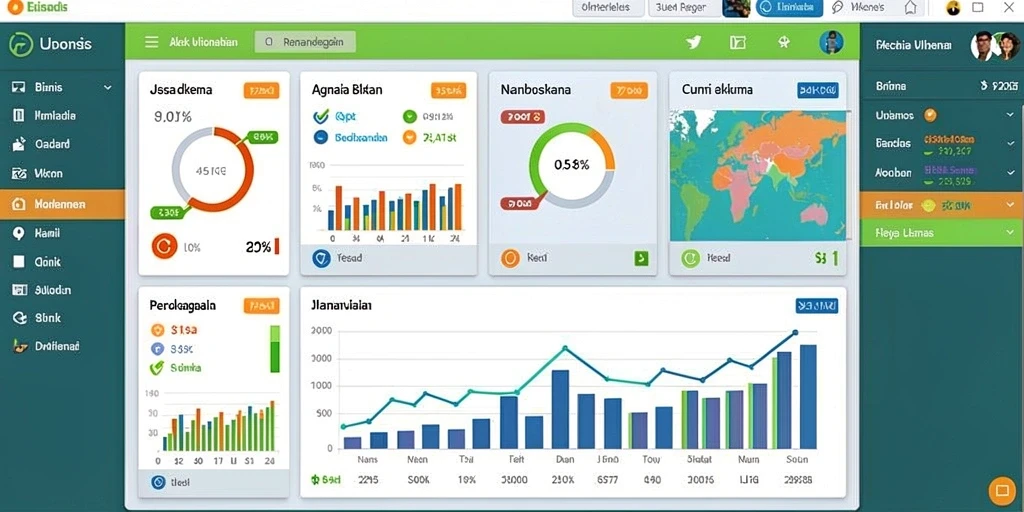Select the Bedkanden radio option
This screenshot has width=1024, height=512.
(x=321, y=137)
